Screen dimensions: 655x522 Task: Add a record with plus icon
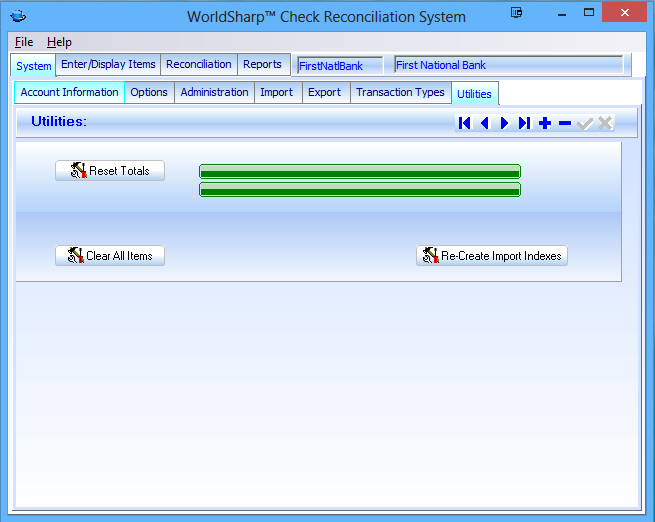545,123
